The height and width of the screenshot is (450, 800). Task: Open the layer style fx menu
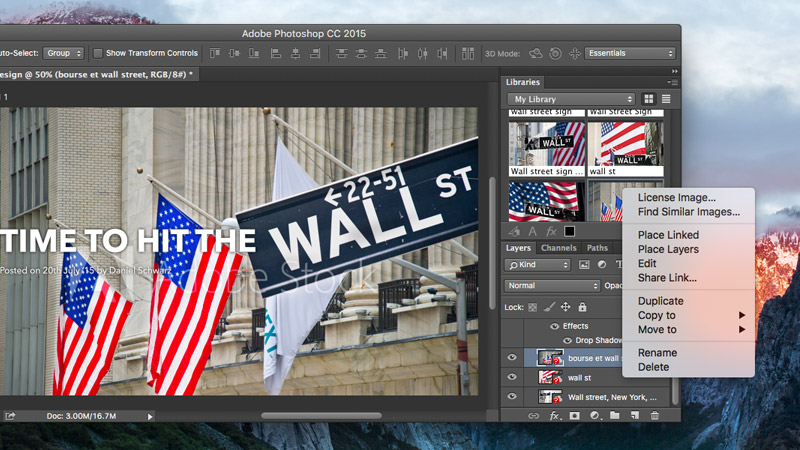click(x=554, y=416)
